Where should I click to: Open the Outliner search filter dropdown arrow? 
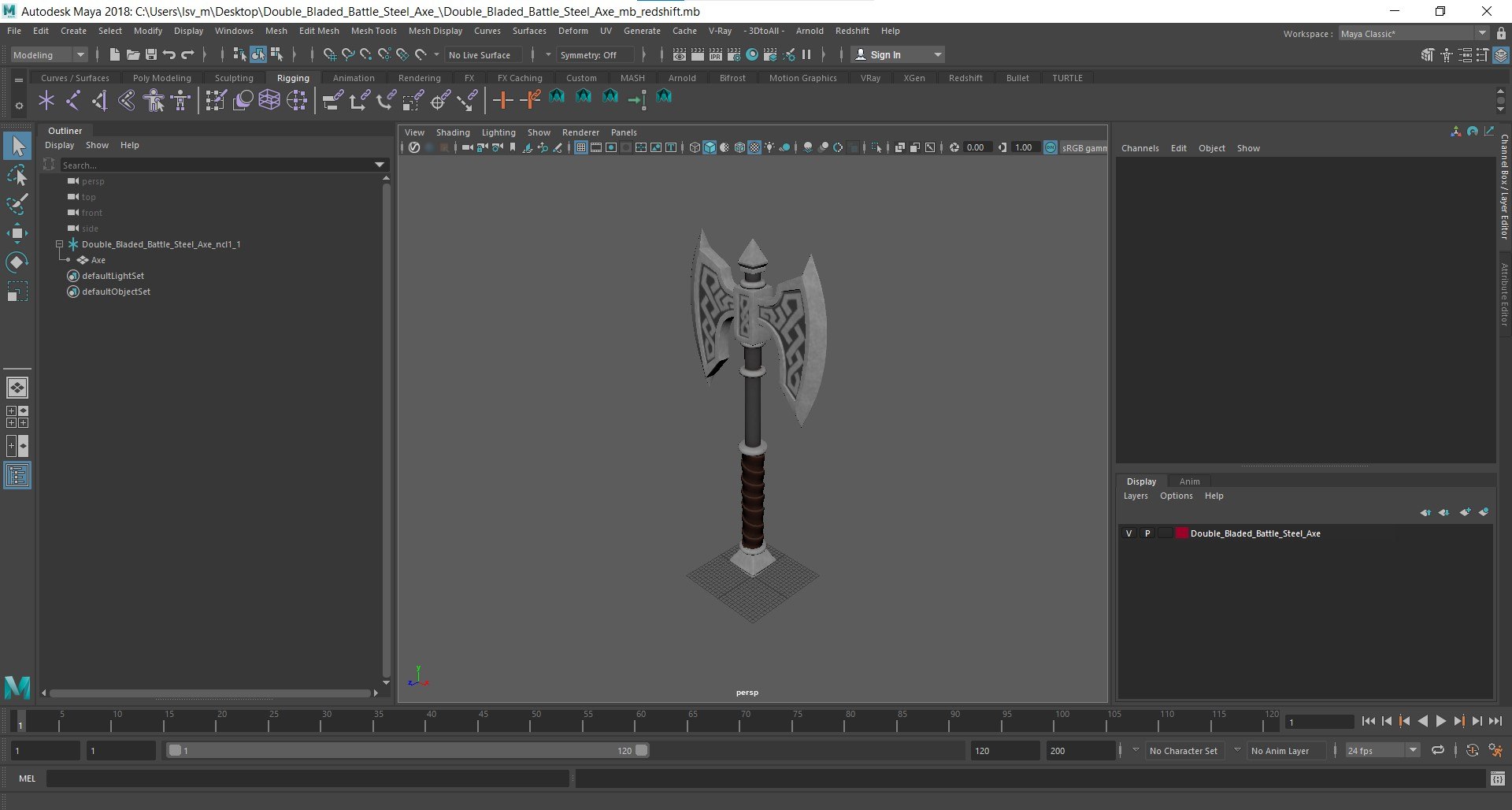click(x=380, y=165)
